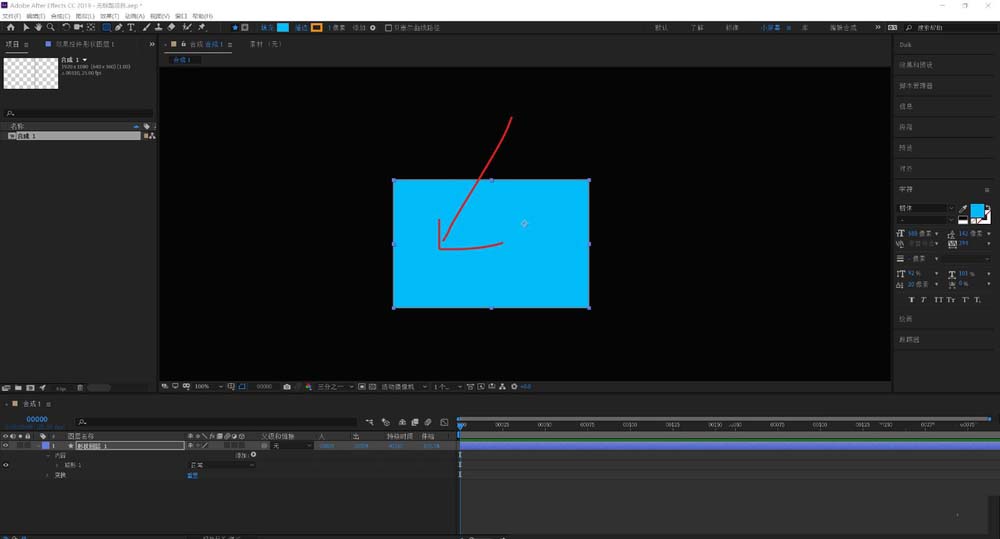Screen dimensions: 1000x539
Task: Toggle the Bezier path checkbox in toolbar
Action: tap(388, 28)
